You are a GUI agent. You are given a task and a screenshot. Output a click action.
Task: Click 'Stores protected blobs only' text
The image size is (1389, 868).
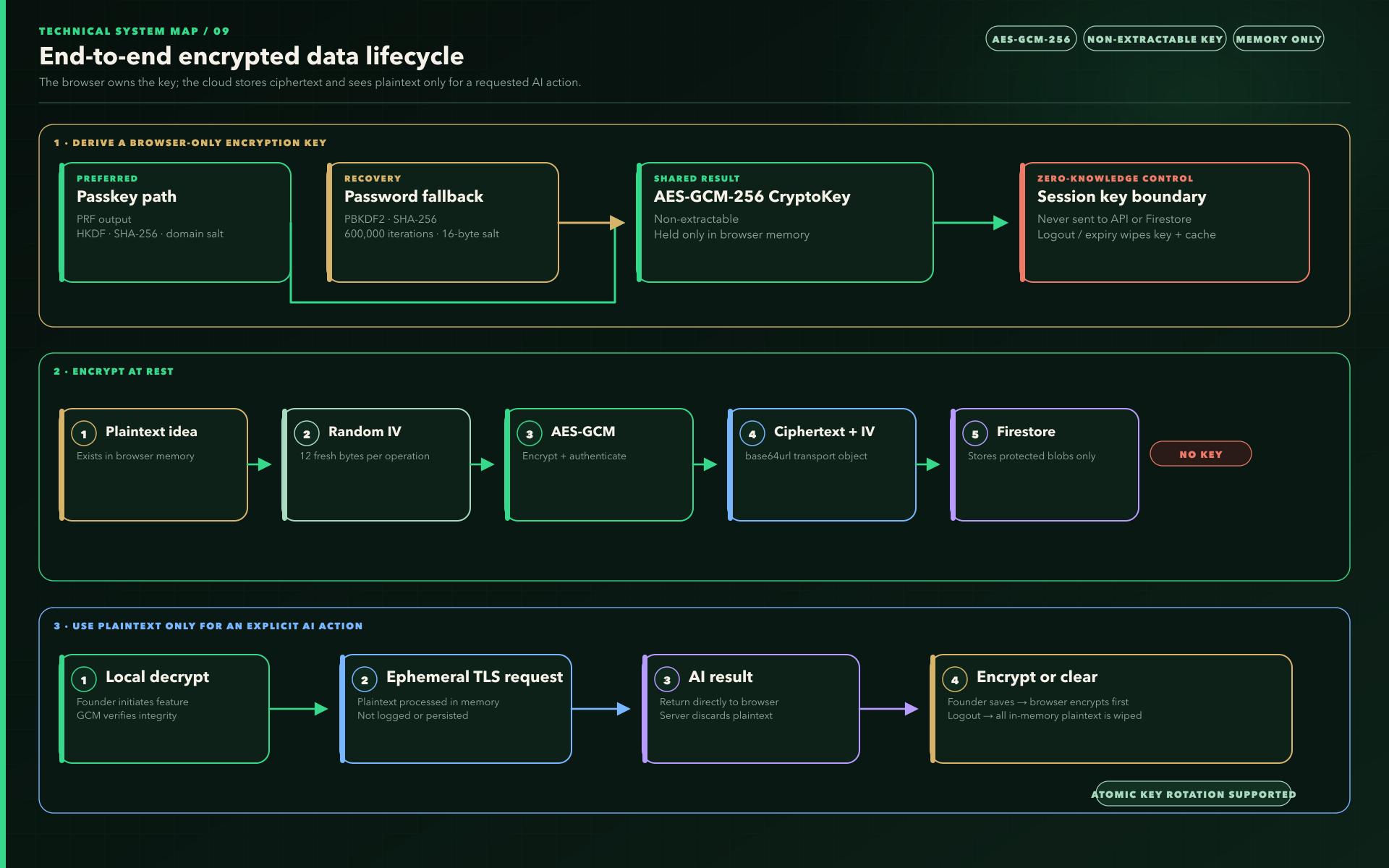[1032, 456]
